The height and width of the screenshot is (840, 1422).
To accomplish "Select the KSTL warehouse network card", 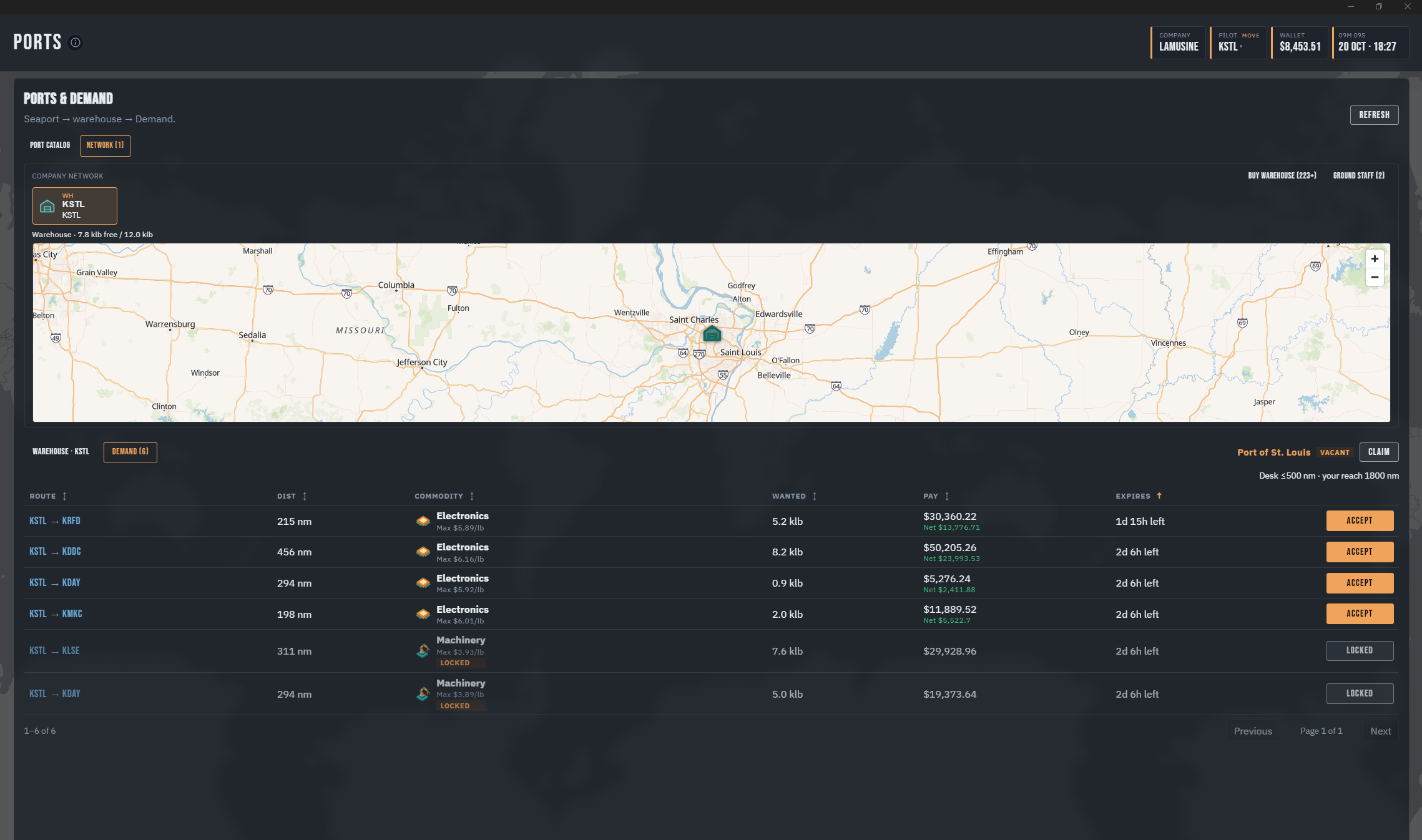I will click(75, 206).
